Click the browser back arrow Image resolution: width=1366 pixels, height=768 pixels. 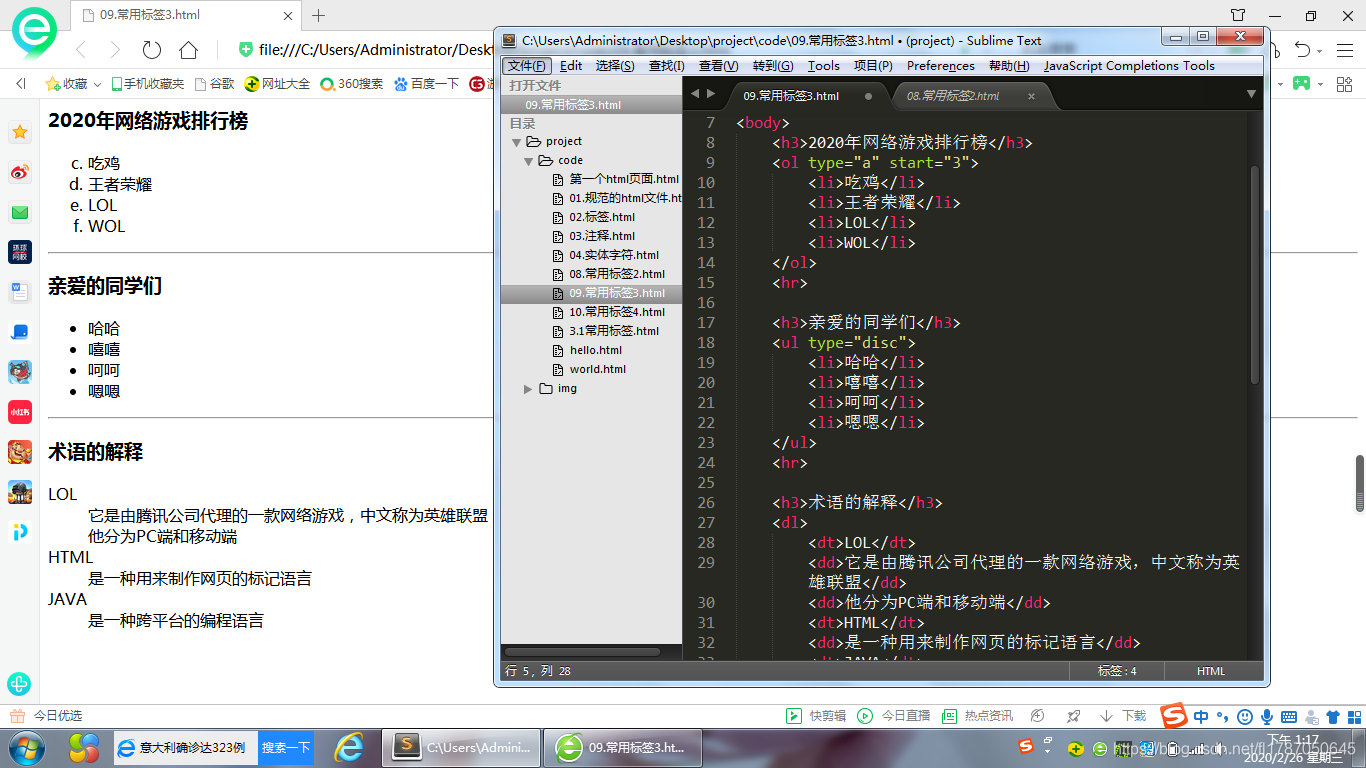[x=81, y=50]
